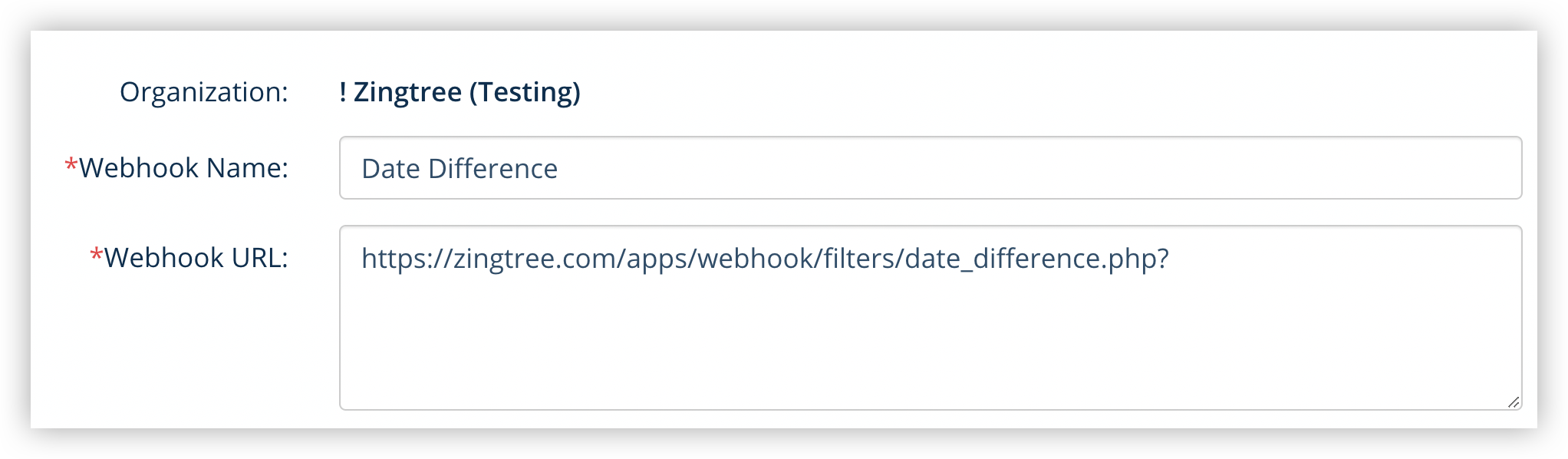Click the empty area below the URL text
Image resolution: width=1568 pixels, height=459 pixels.
click(930, 345)
